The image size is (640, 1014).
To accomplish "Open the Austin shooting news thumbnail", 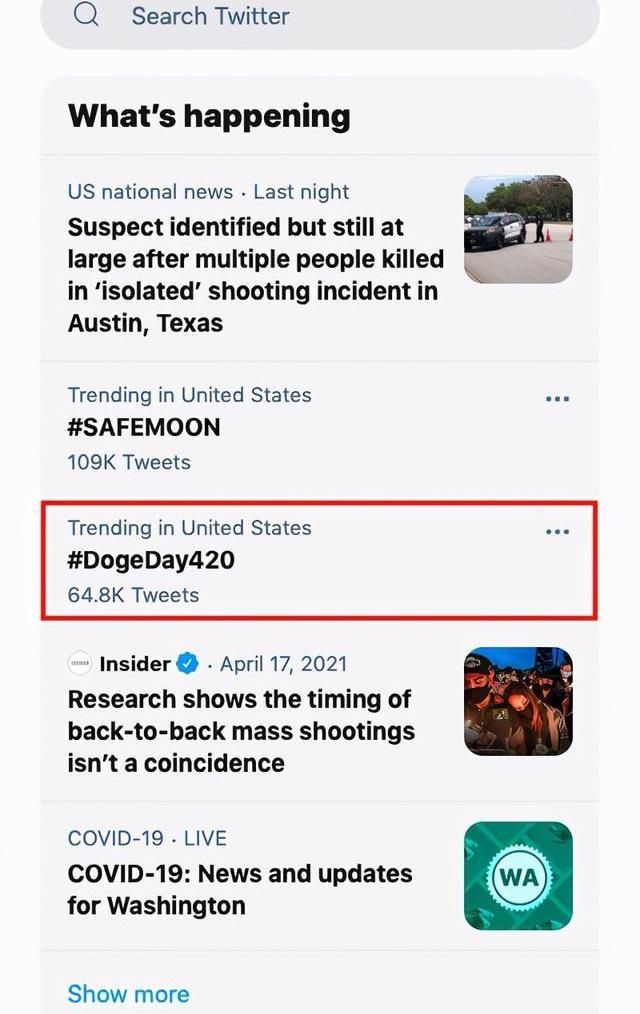I will pos(518,229).
